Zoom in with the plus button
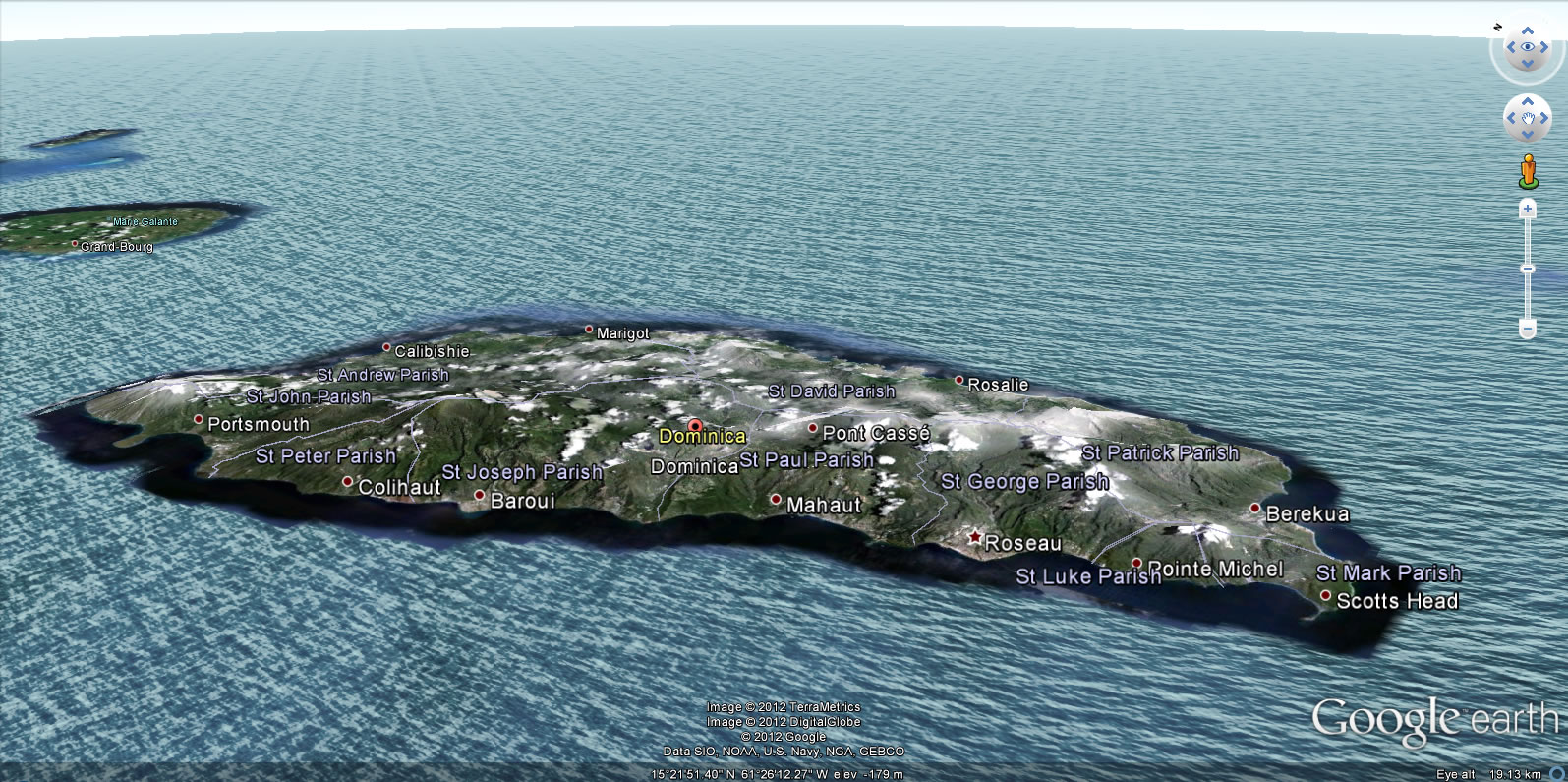 pos(1527,209)
